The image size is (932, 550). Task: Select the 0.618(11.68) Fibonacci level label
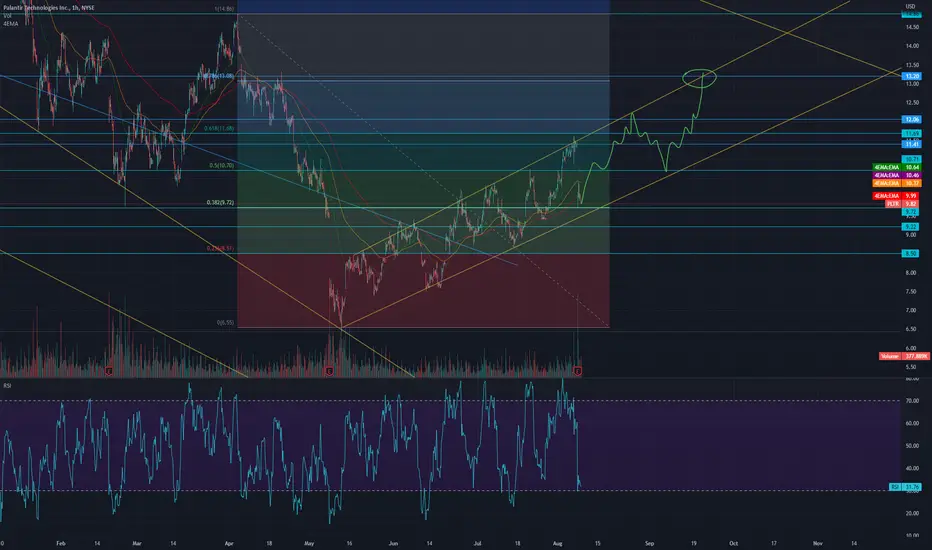(x=219, y=128)
